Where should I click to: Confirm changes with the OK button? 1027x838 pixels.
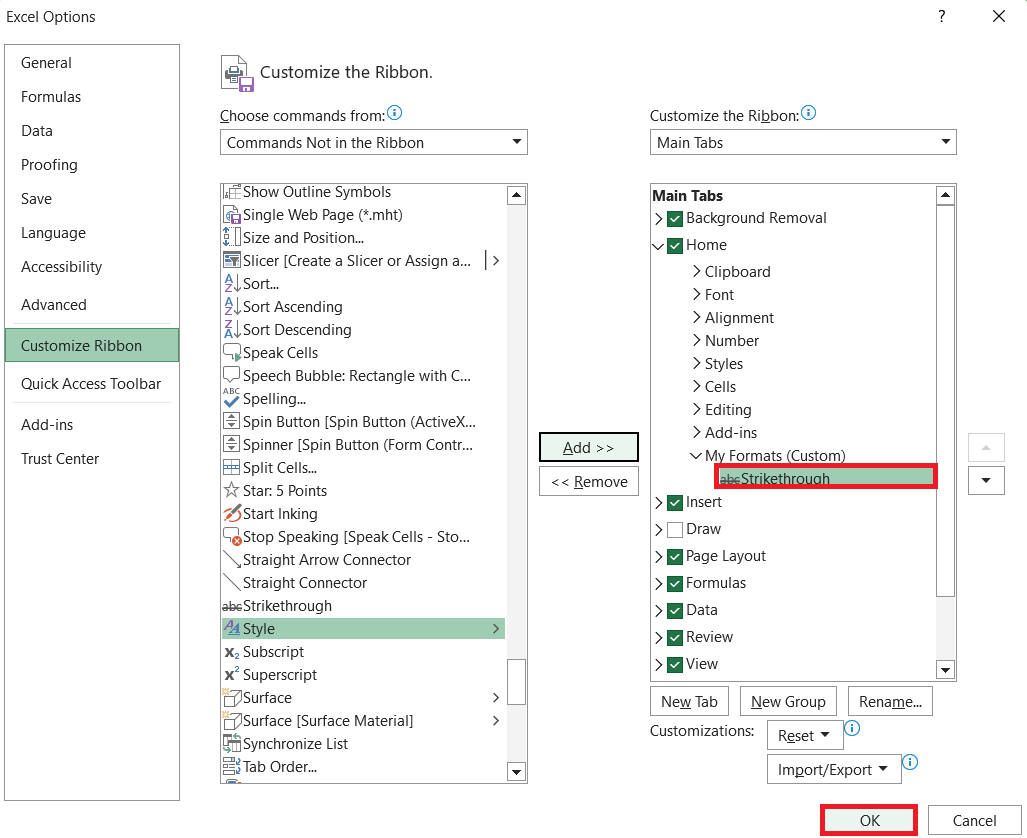pos(869,820)
